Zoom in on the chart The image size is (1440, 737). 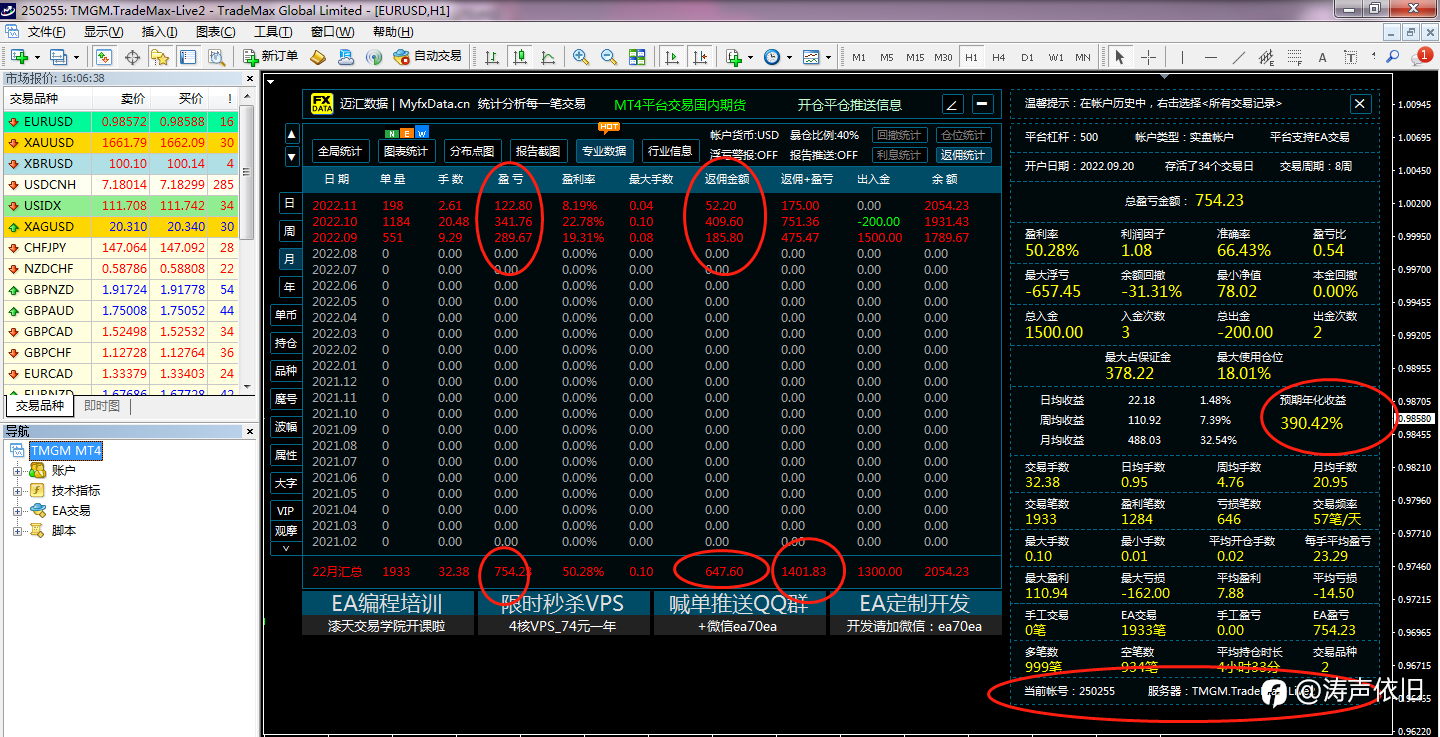click(580, 57)
